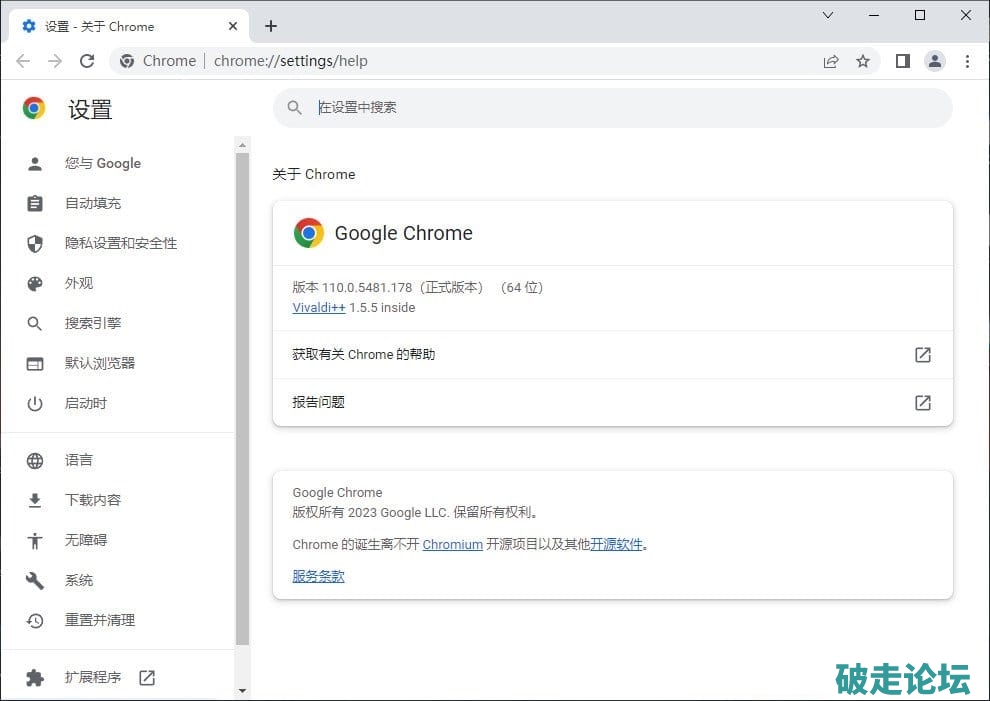This screenshot has height=701, width=990.
Task: Open 隐私设置和安全性 settings section
Action: click(x=120, y=243)
